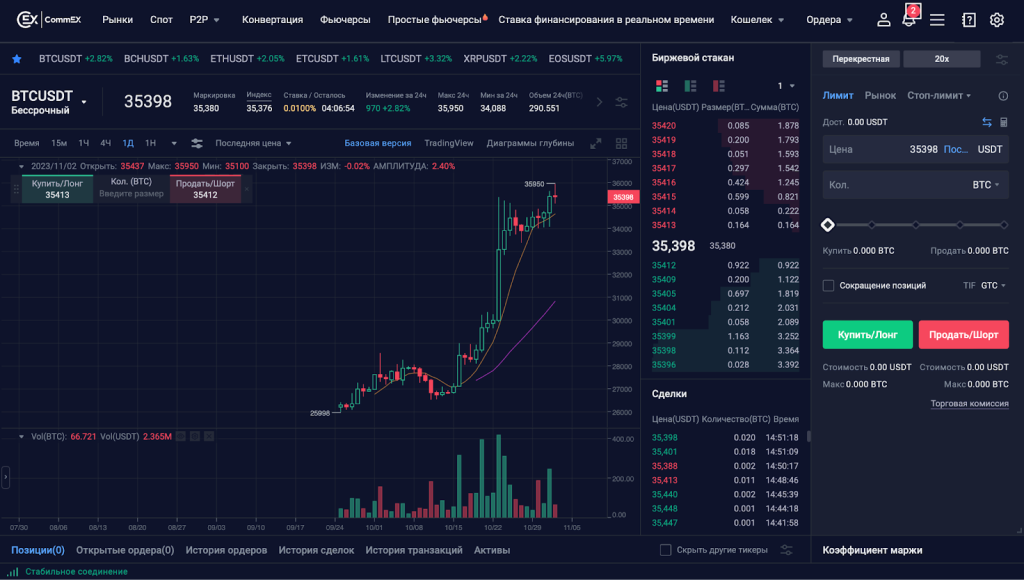The image size is (1024, 580).
Task: Open the Stop-limit order type dropdown
Action: 939,95
